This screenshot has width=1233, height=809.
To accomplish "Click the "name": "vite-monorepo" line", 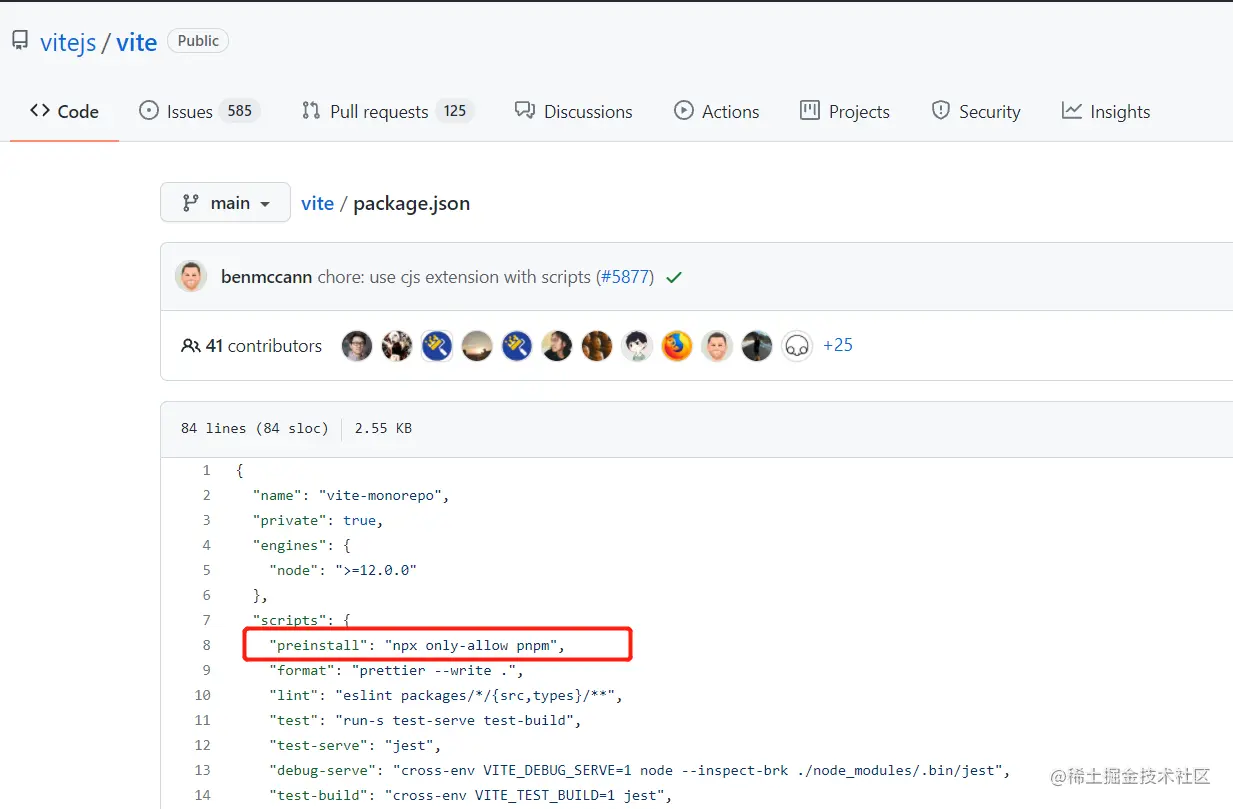I will [352, 495].
